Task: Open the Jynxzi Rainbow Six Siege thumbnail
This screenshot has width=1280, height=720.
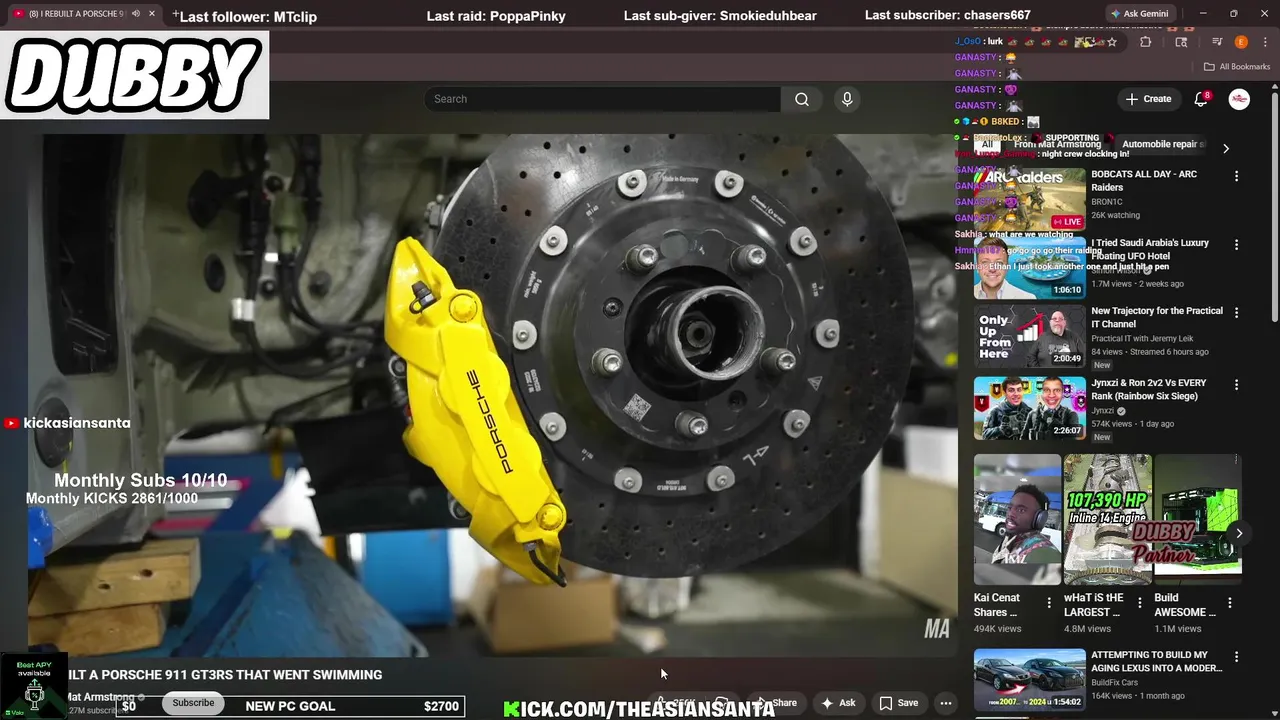Action: (1029, 408)
